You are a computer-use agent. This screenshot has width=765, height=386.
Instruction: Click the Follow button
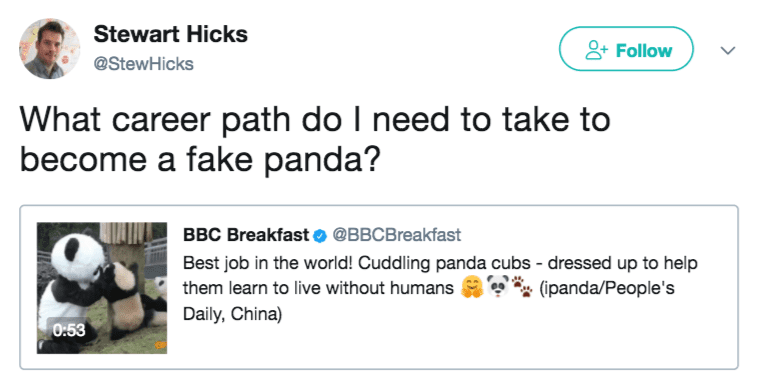626,49
